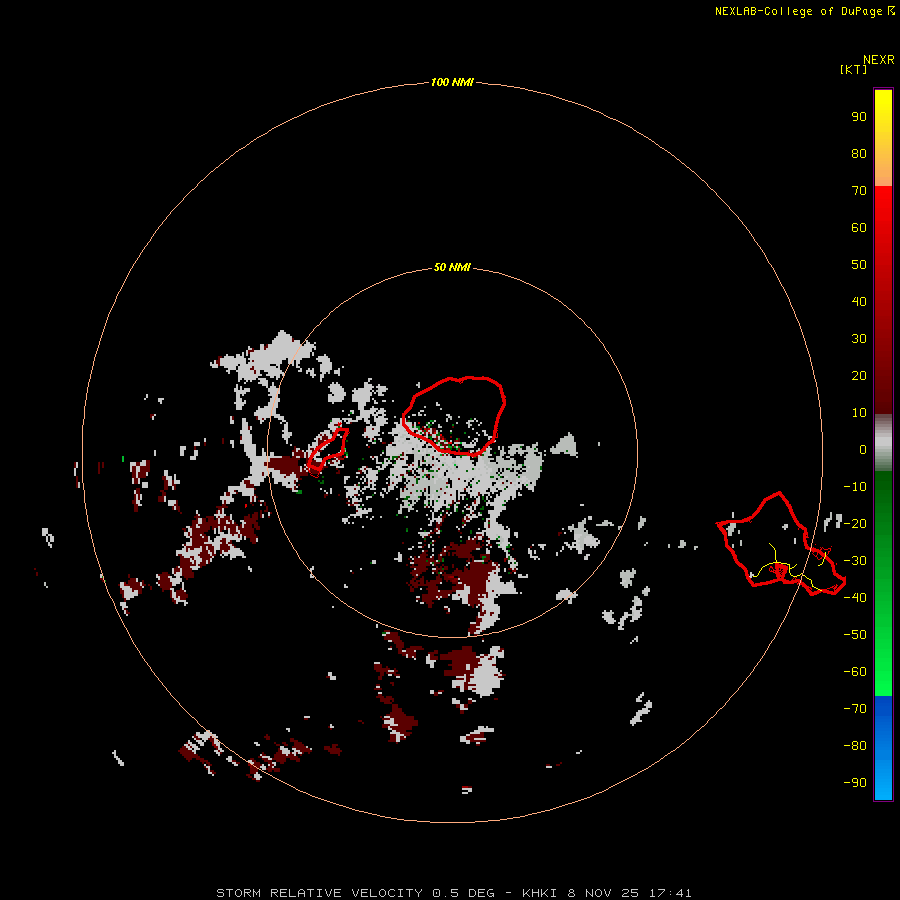Click the 30 value on velocity scale
This screenshot has width=900, height=900.
click(x=859, y=339)
